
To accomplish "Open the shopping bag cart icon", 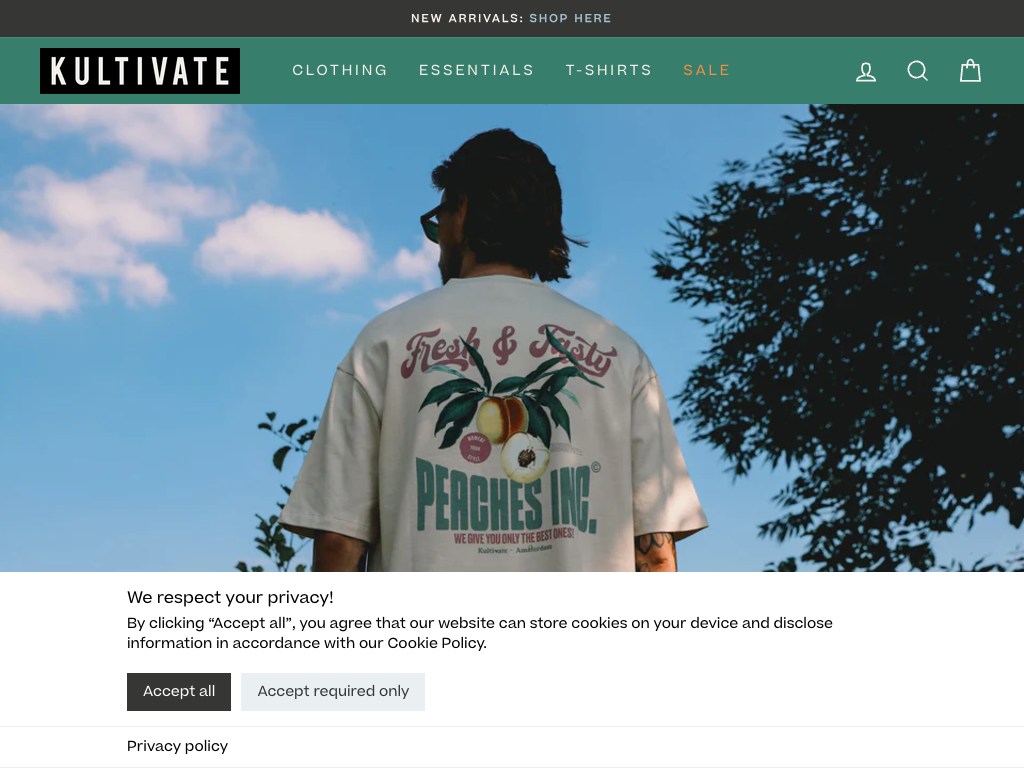I will [970, 71].
